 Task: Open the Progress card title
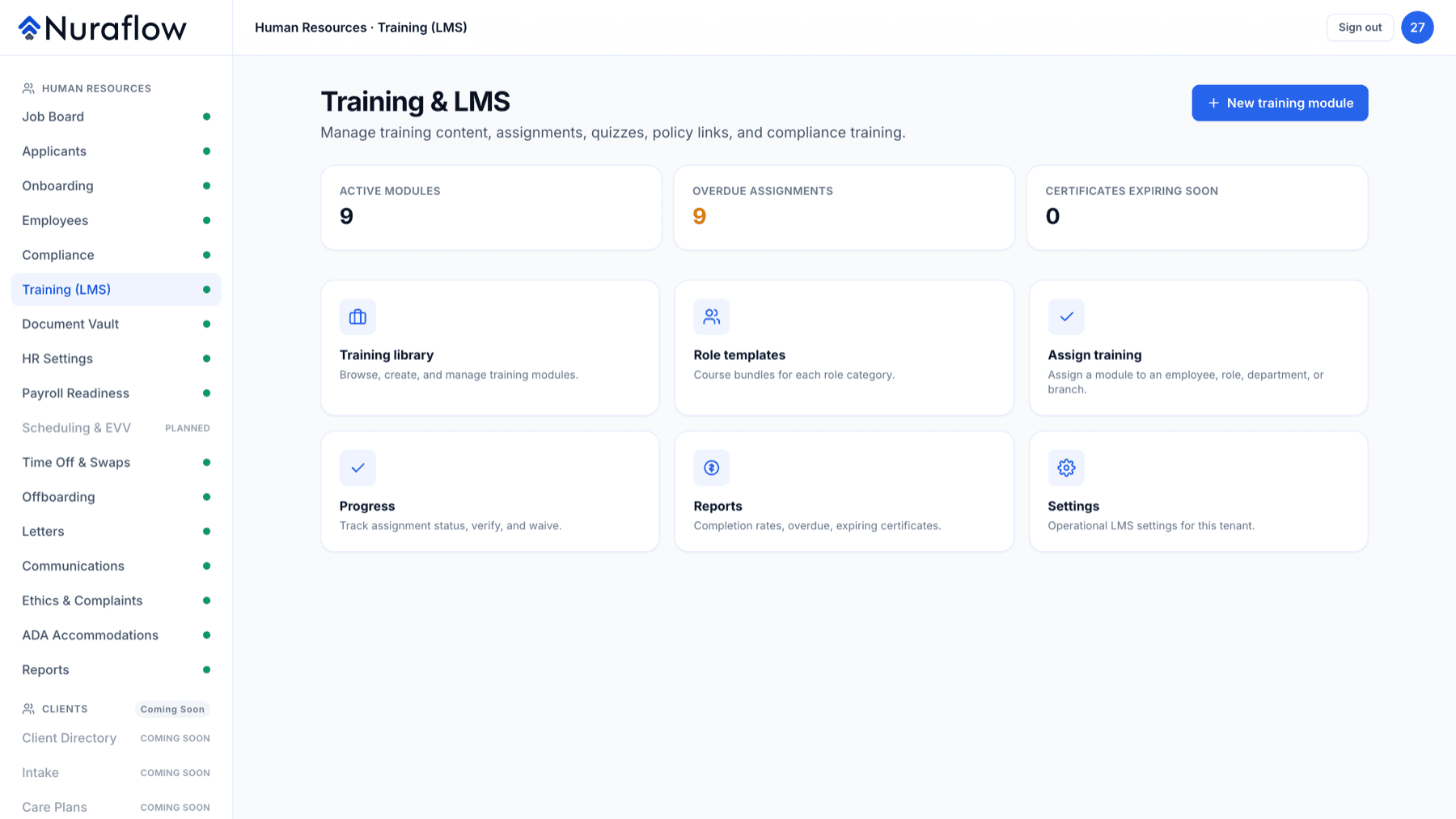point(367,507)
